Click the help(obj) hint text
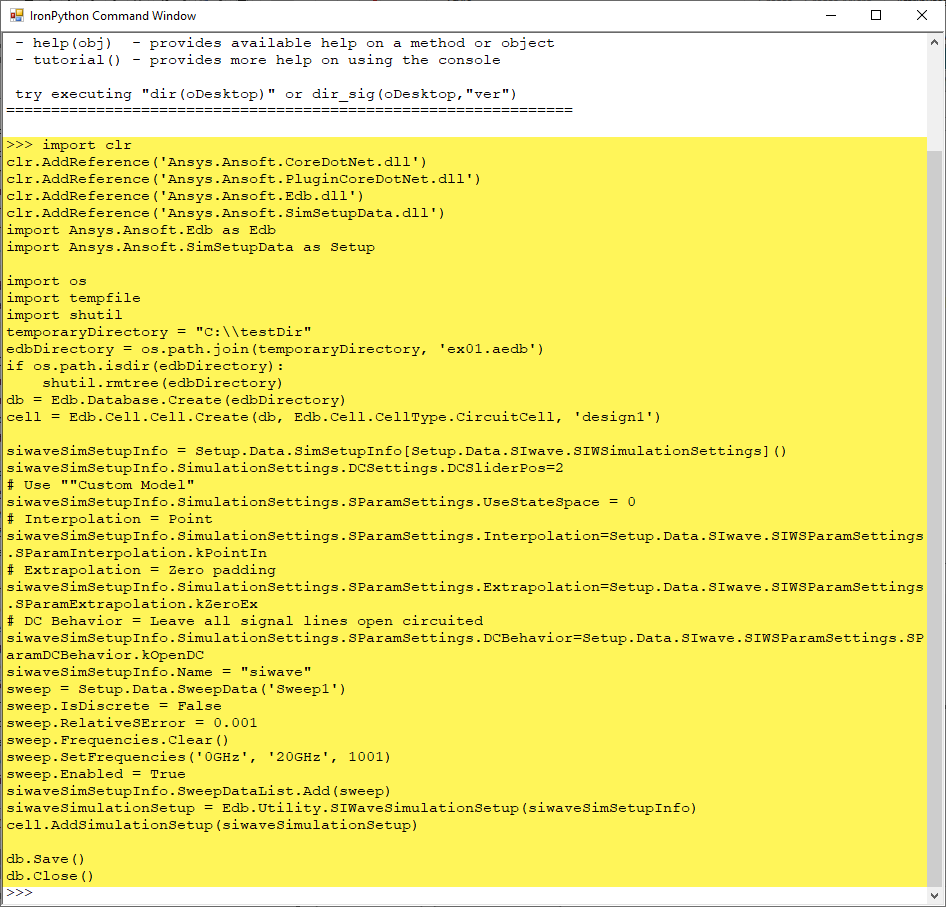 [70, 42]
